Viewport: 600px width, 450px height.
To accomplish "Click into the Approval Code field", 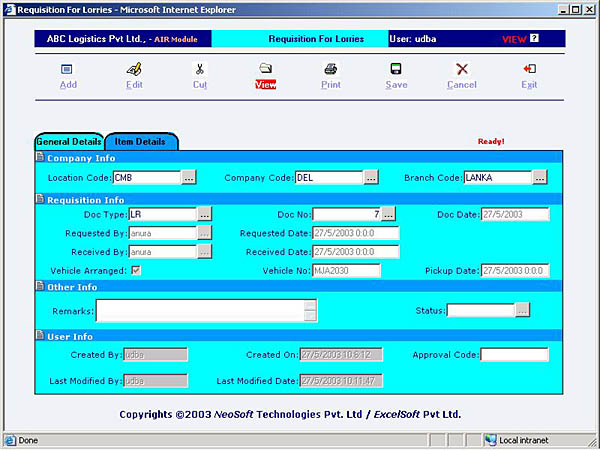I will [514, 354].
